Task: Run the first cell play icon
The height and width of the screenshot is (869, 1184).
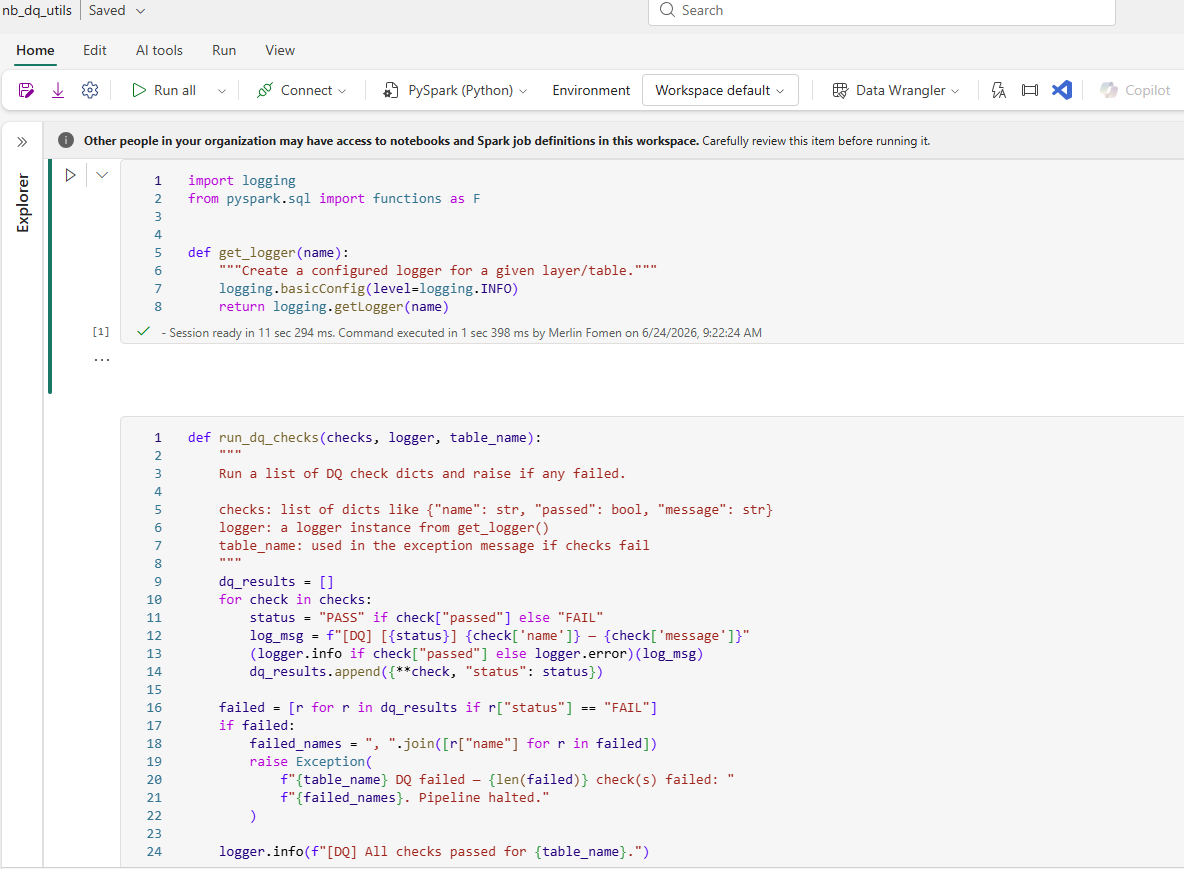Action: (x=70, y=175)
